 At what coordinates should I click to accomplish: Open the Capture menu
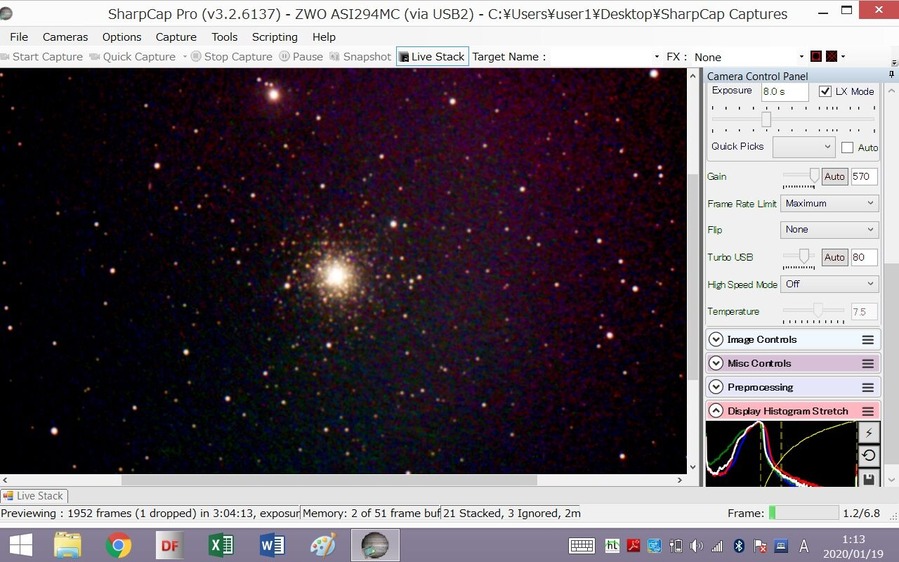point(176,37)
